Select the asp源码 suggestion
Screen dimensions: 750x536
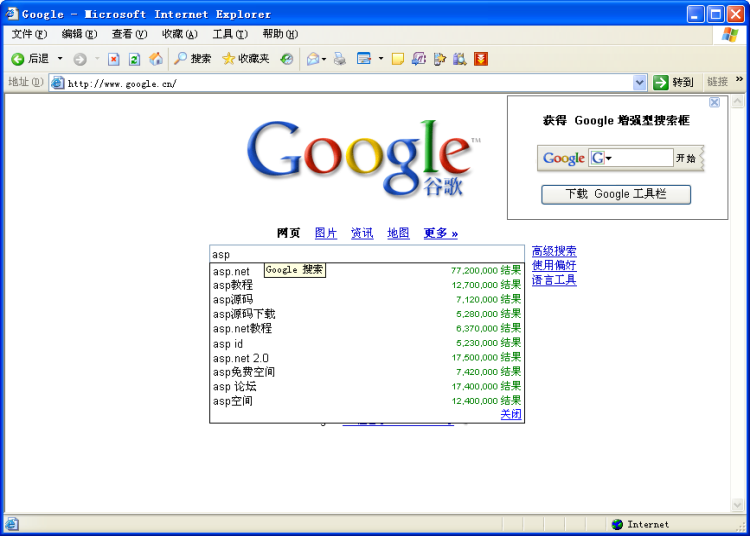pyautogui.click(x=367, y=299)
